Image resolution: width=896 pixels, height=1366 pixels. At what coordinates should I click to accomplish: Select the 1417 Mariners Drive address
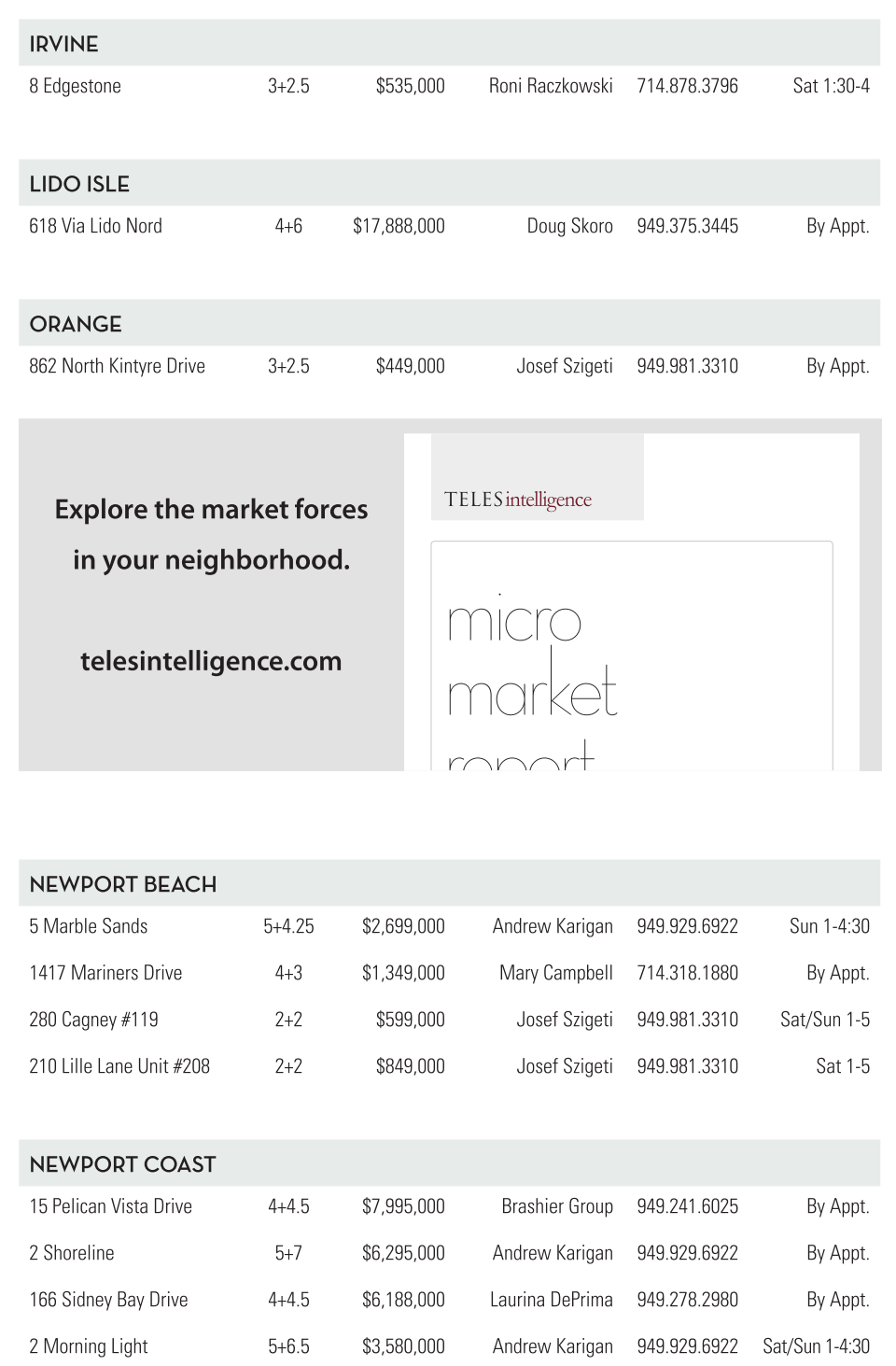[x=105, y=973]
